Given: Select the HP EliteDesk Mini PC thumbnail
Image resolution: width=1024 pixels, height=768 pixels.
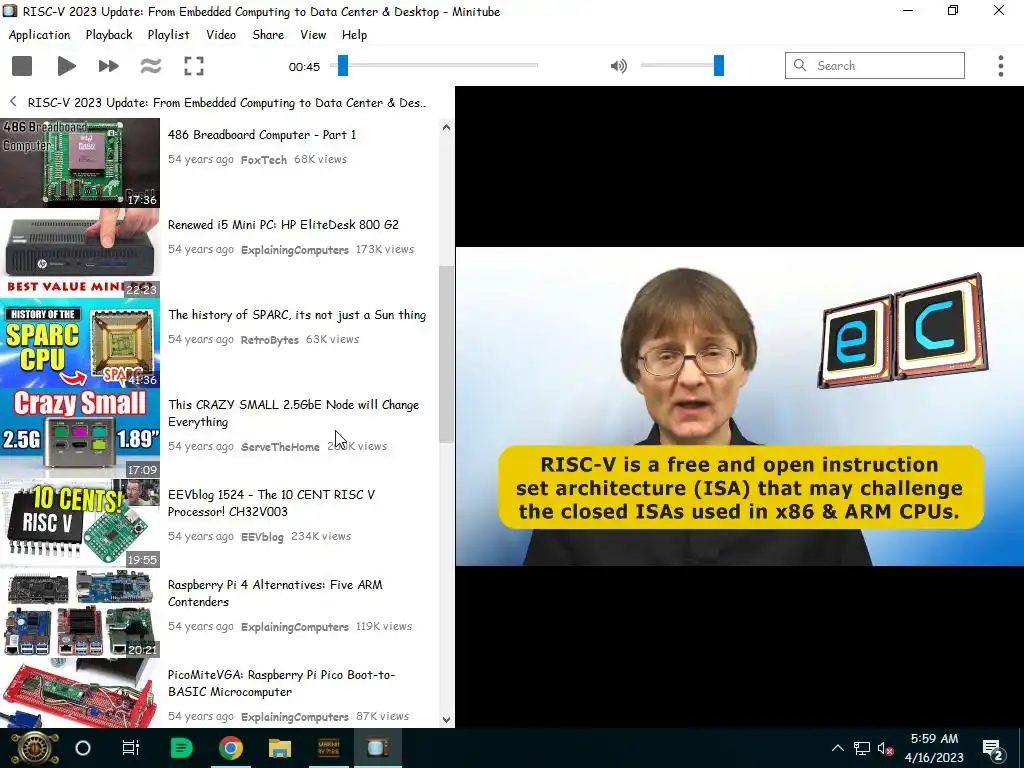Looking at the screenshot, I should (x=80, y=253).
